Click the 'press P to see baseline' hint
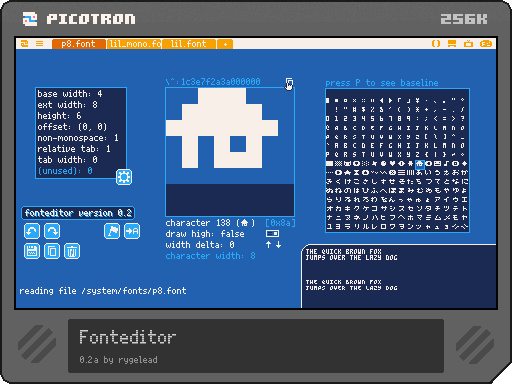 [x=382, y=83]
